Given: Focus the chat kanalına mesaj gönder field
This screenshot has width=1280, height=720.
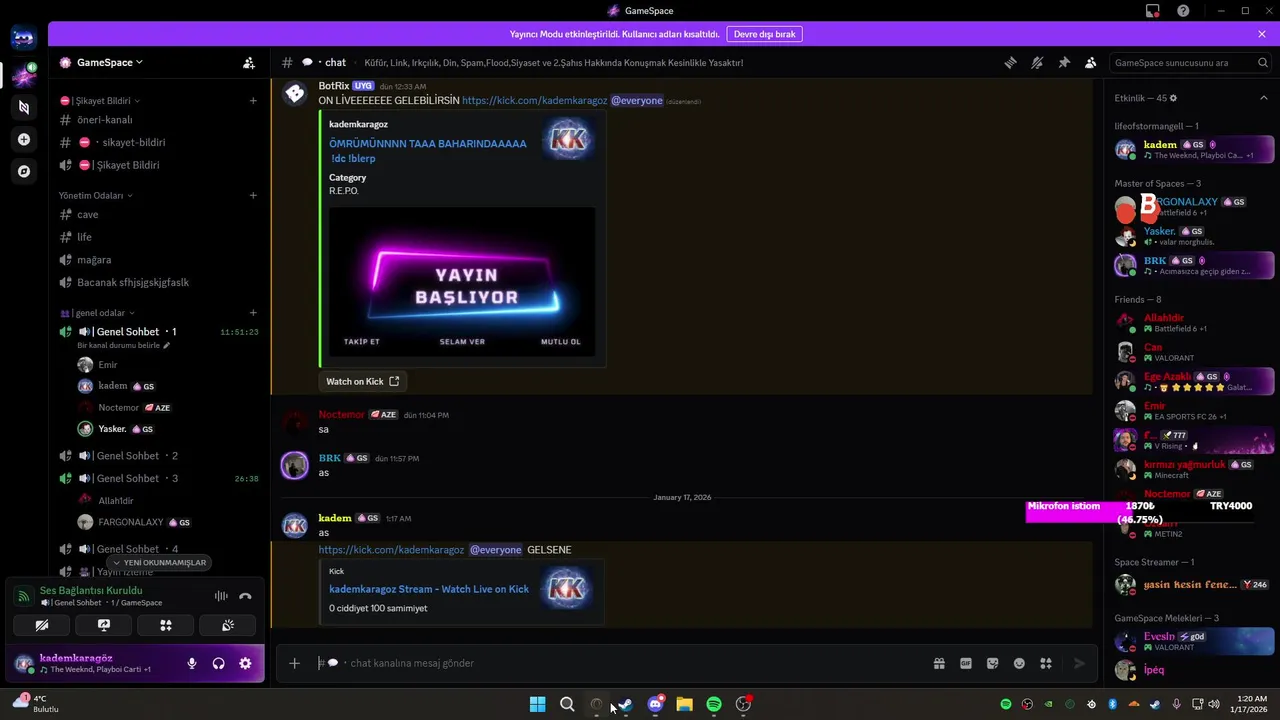Looking at the screenshot, I should (x=620, y=663).
